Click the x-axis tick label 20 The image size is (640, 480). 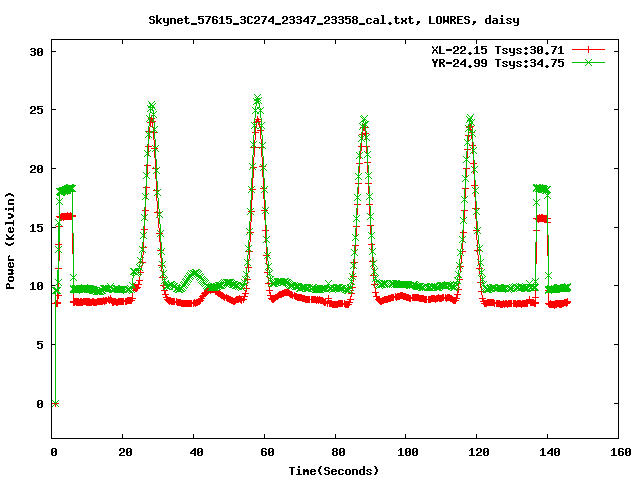tap(125, 452)
